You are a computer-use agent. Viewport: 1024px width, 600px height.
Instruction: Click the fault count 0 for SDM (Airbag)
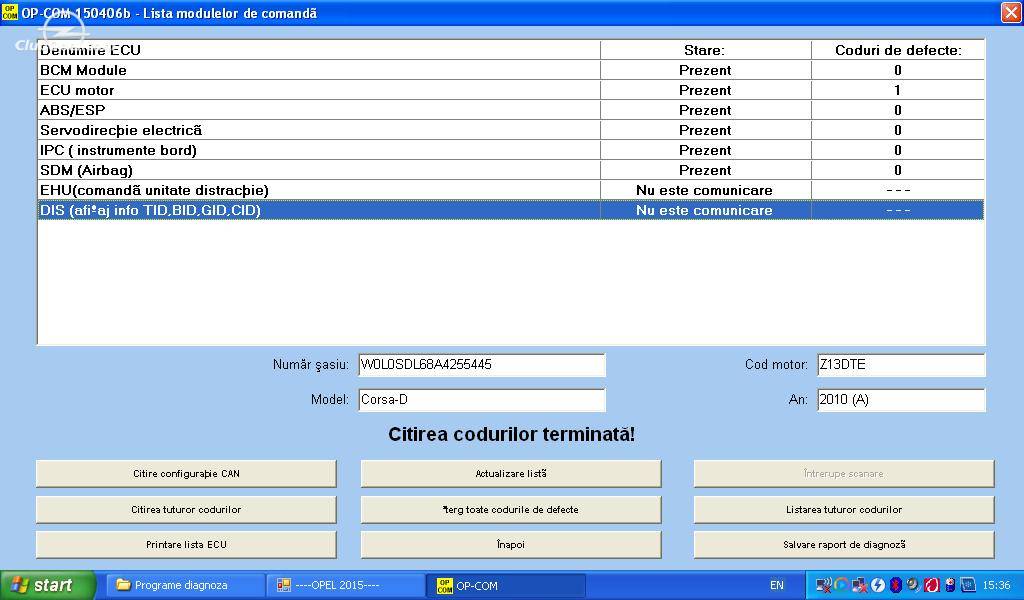898,170
